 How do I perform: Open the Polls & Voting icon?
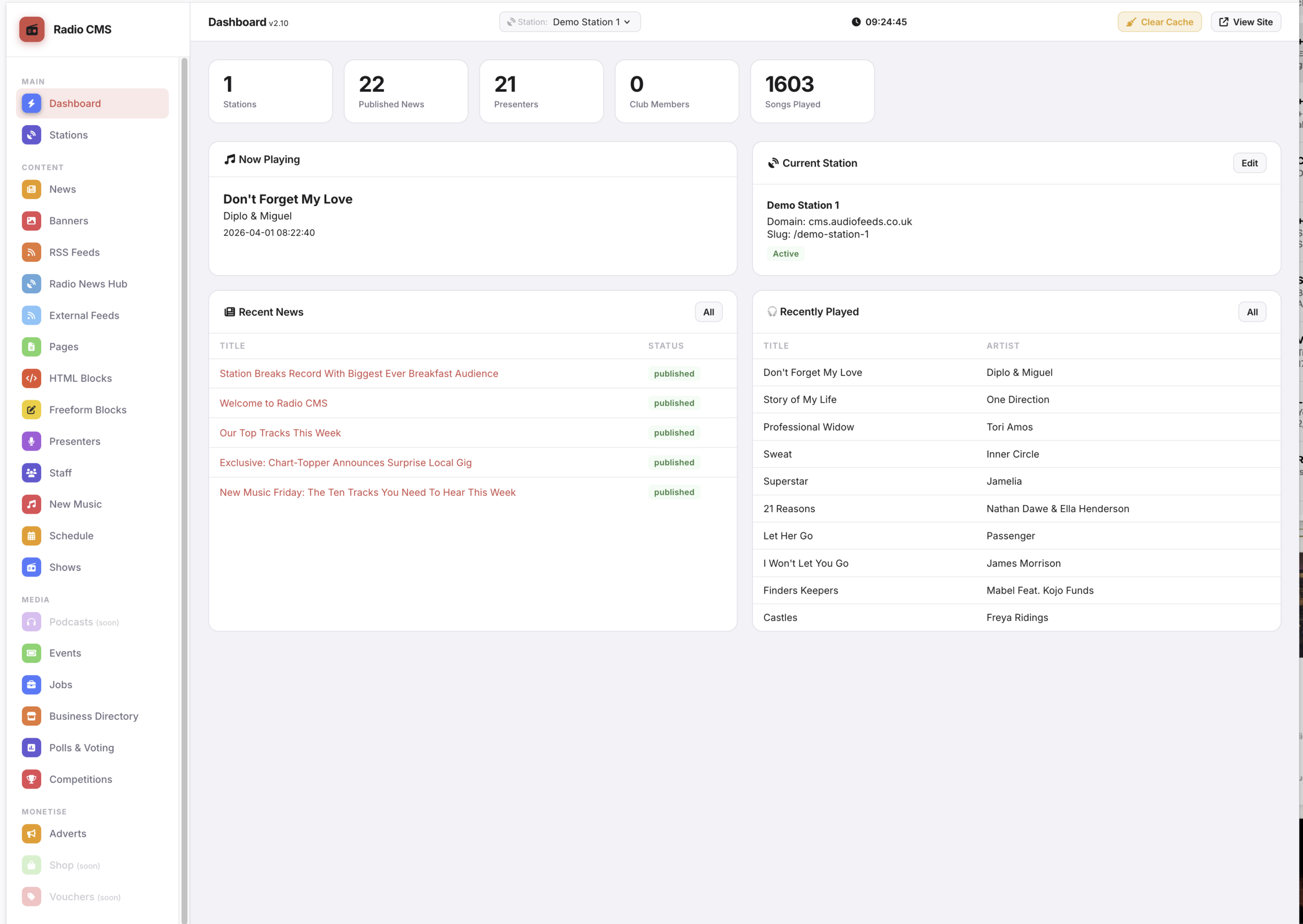coord(31,748)
